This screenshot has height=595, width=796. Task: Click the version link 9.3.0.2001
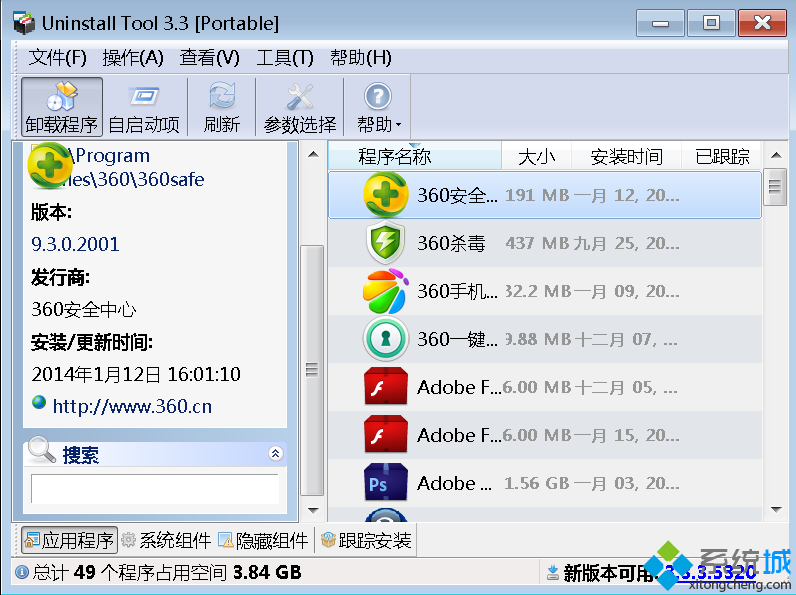(75, 244)
